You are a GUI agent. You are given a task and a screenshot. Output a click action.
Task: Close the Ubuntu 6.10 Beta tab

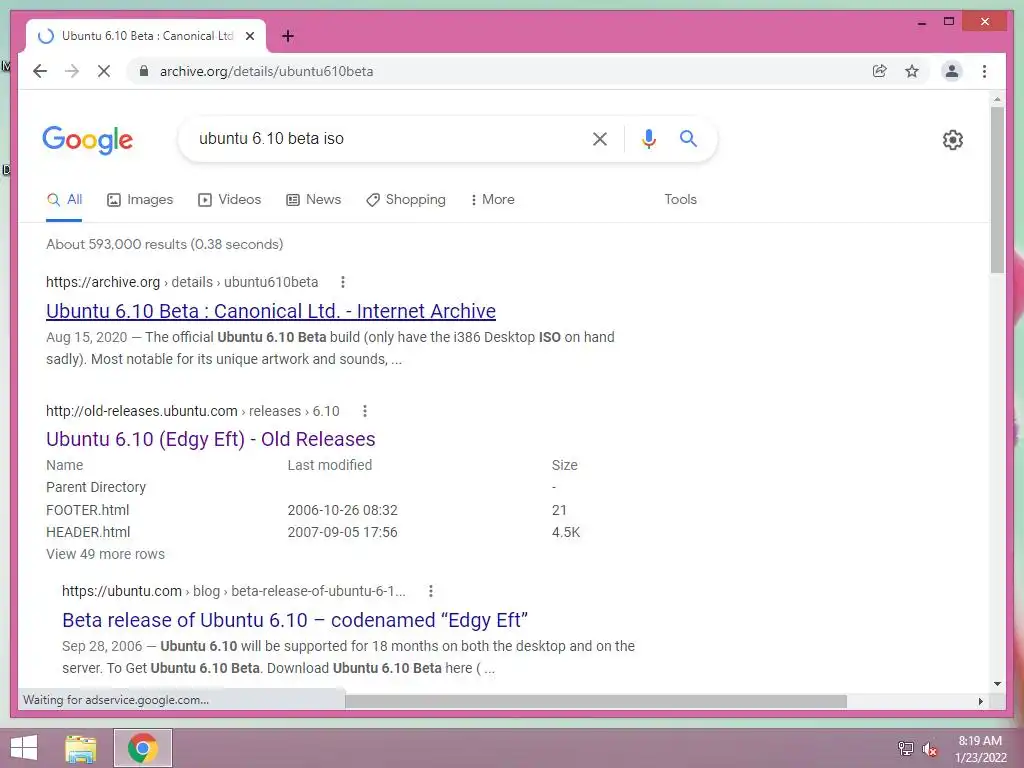(x=249, y=36)
